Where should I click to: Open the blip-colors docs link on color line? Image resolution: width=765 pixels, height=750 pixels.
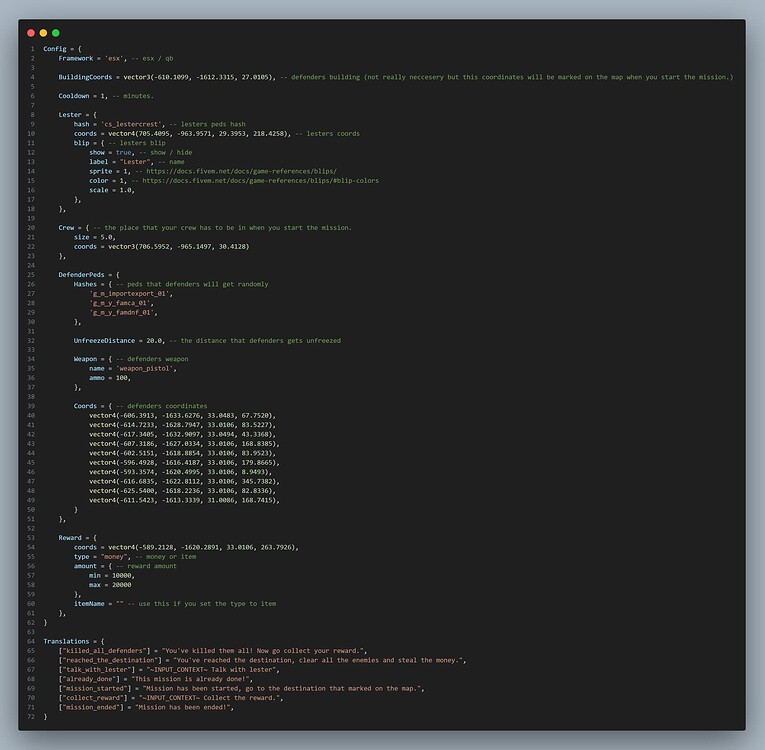click(261, 181)
